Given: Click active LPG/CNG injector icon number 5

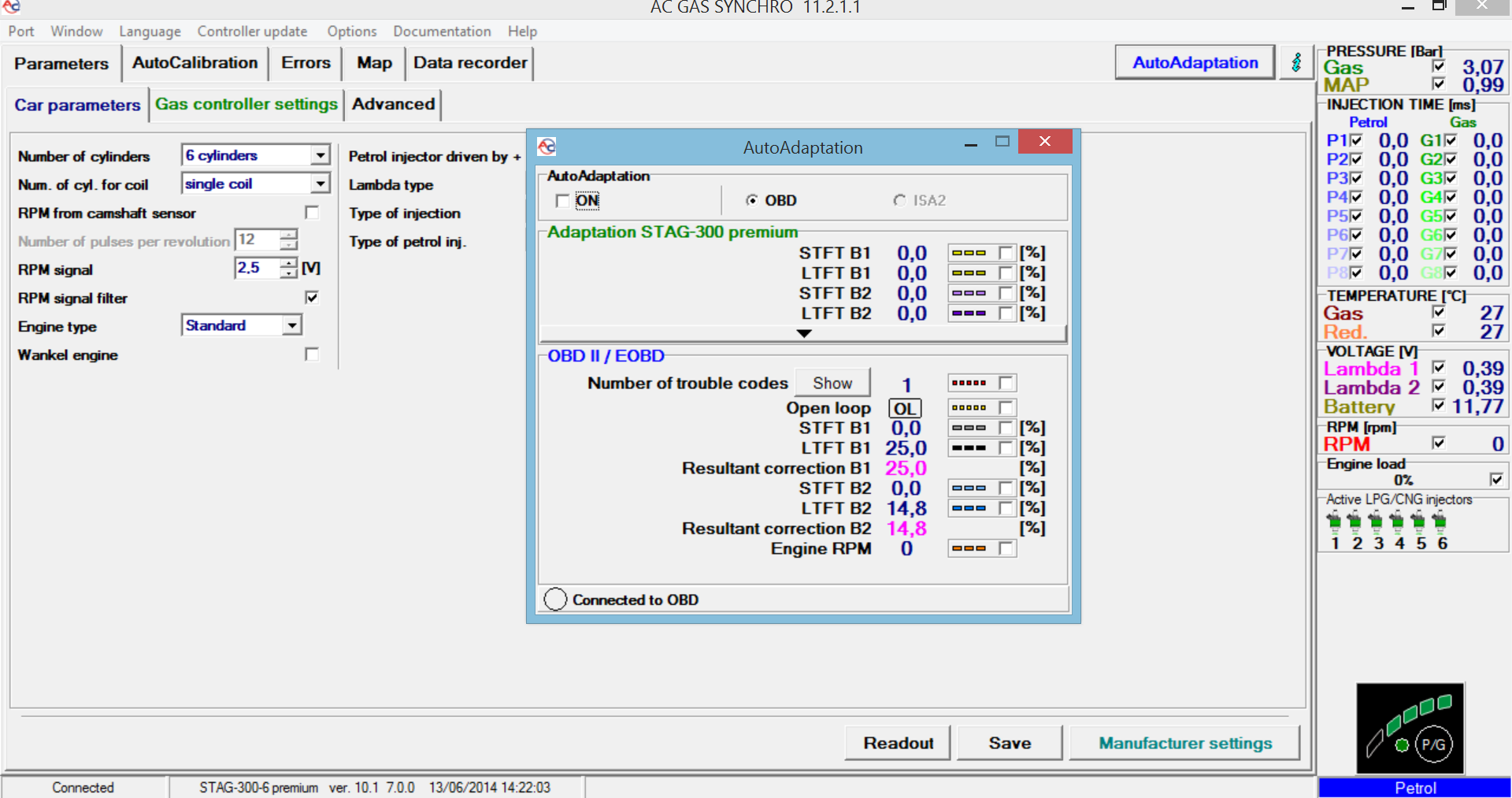Looking at the screenshot, I should pyautogui.click(x=1418, y=521).
